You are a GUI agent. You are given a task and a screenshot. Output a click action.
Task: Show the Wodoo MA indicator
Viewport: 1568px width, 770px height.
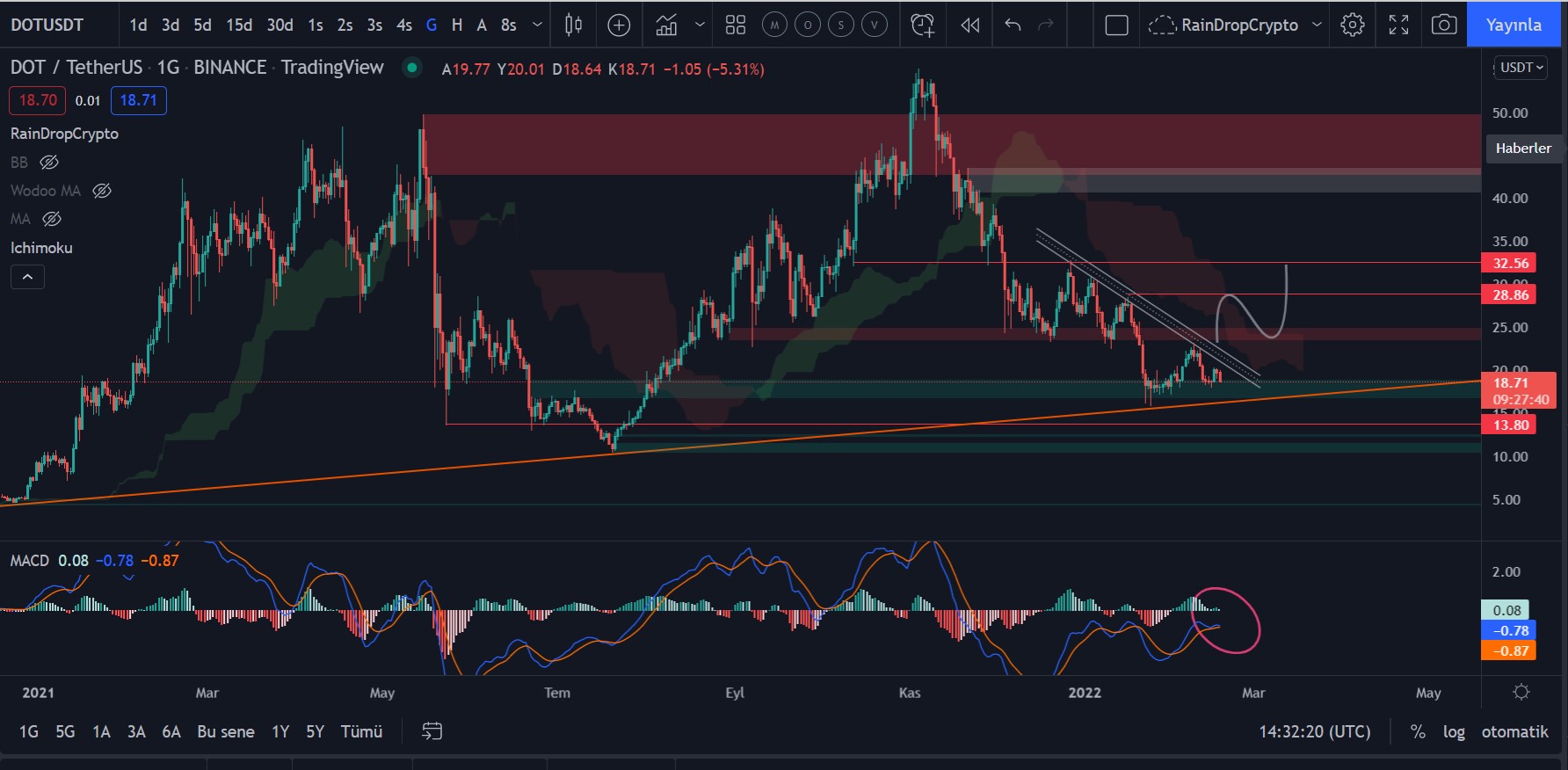click(x=102, y=191)
